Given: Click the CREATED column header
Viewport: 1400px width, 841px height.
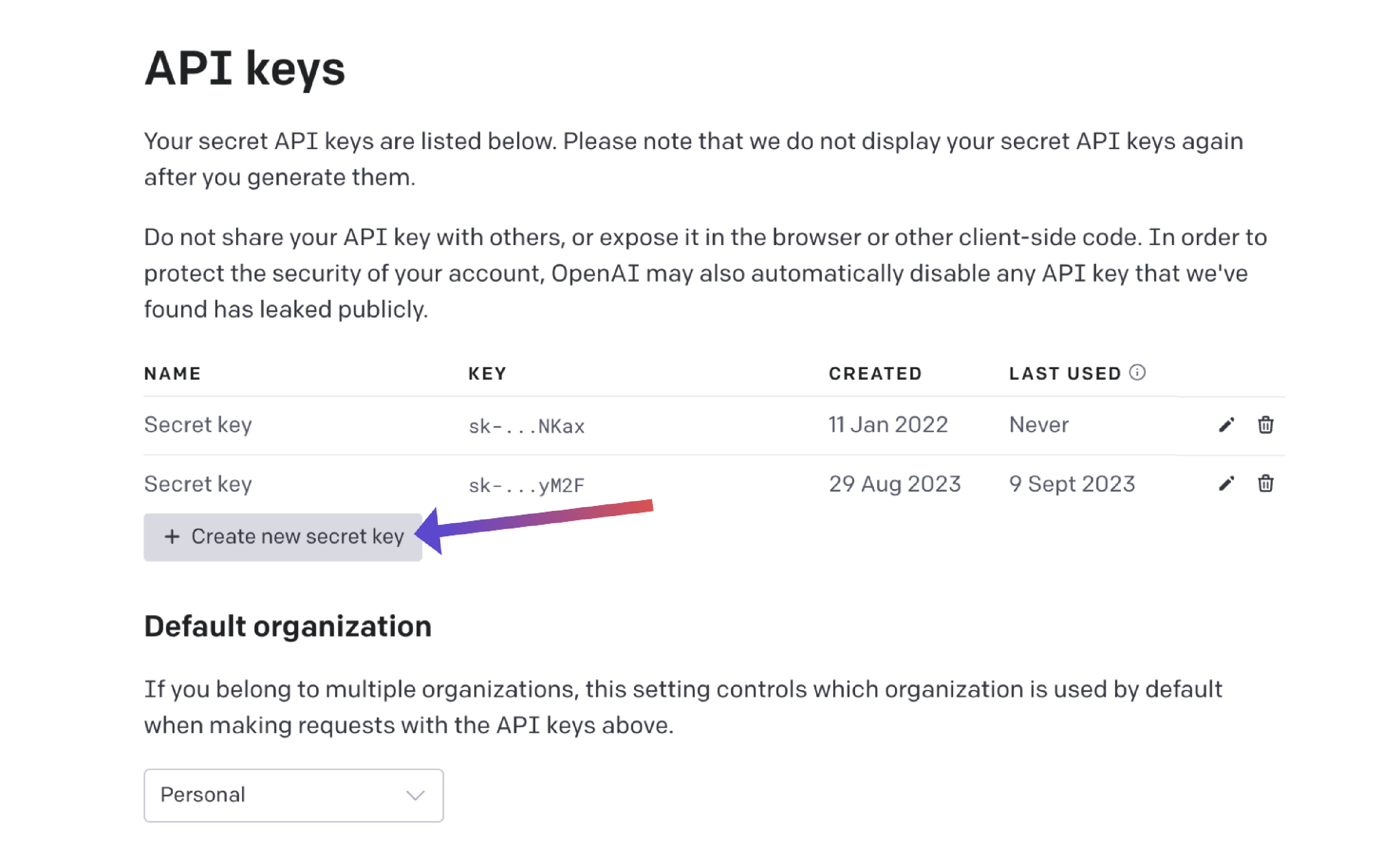Looking at the screenshot, I should click(x=875, y=373).
